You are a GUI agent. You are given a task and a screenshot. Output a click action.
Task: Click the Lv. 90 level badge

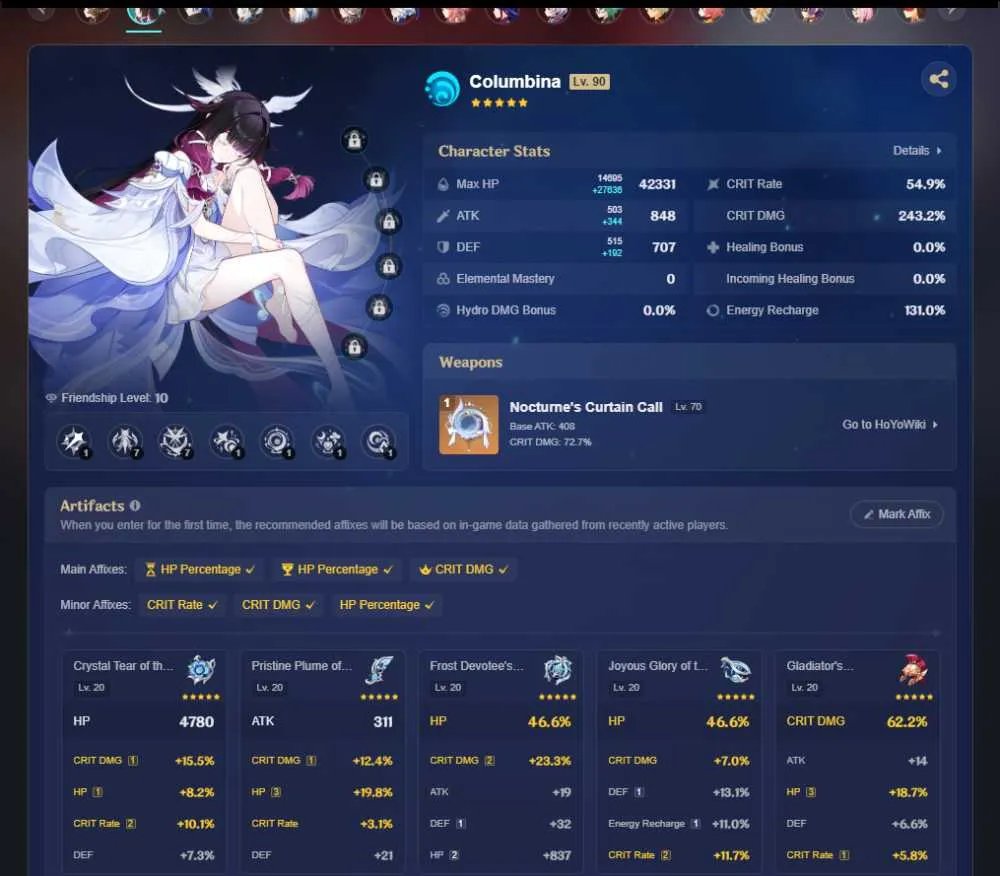click(x=589, y=82)
